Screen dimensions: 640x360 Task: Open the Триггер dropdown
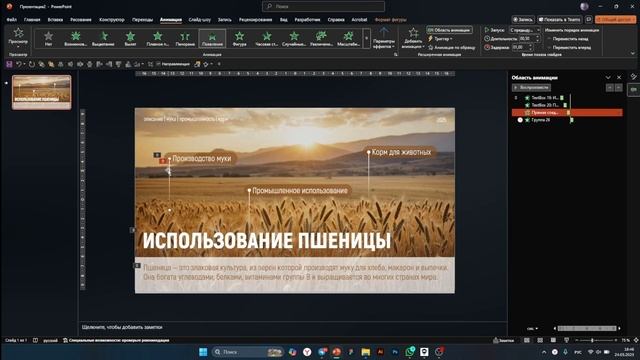point(440,39)
